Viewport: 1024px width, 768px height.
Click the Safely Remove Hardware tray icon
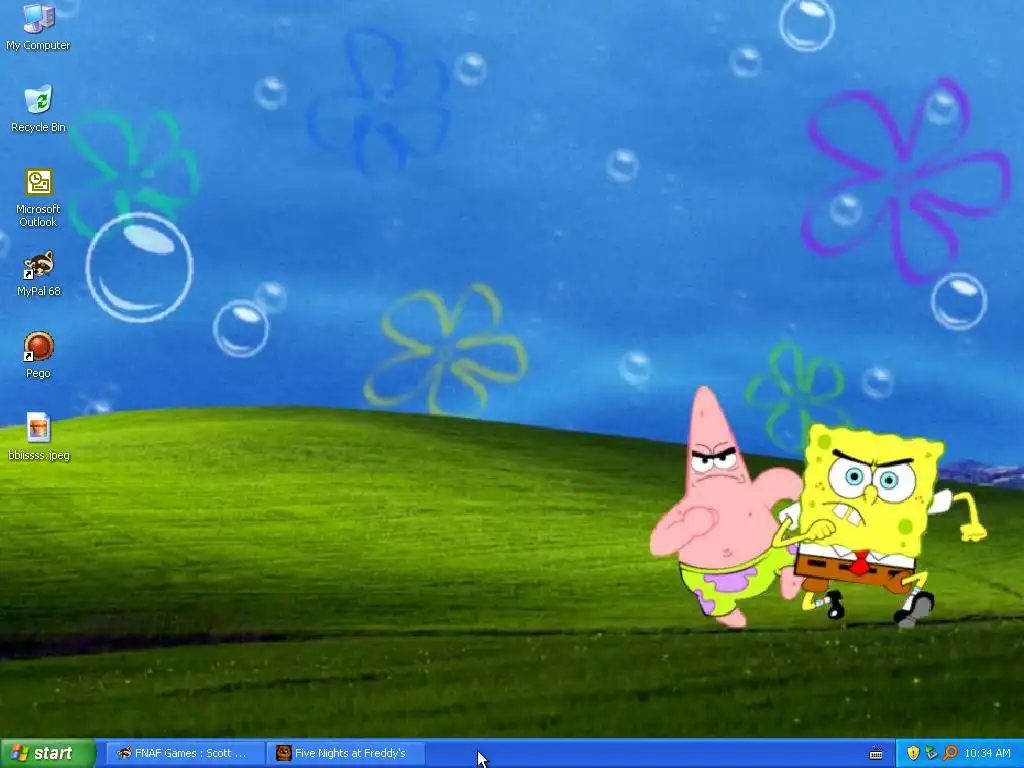(x=931, y=753)
